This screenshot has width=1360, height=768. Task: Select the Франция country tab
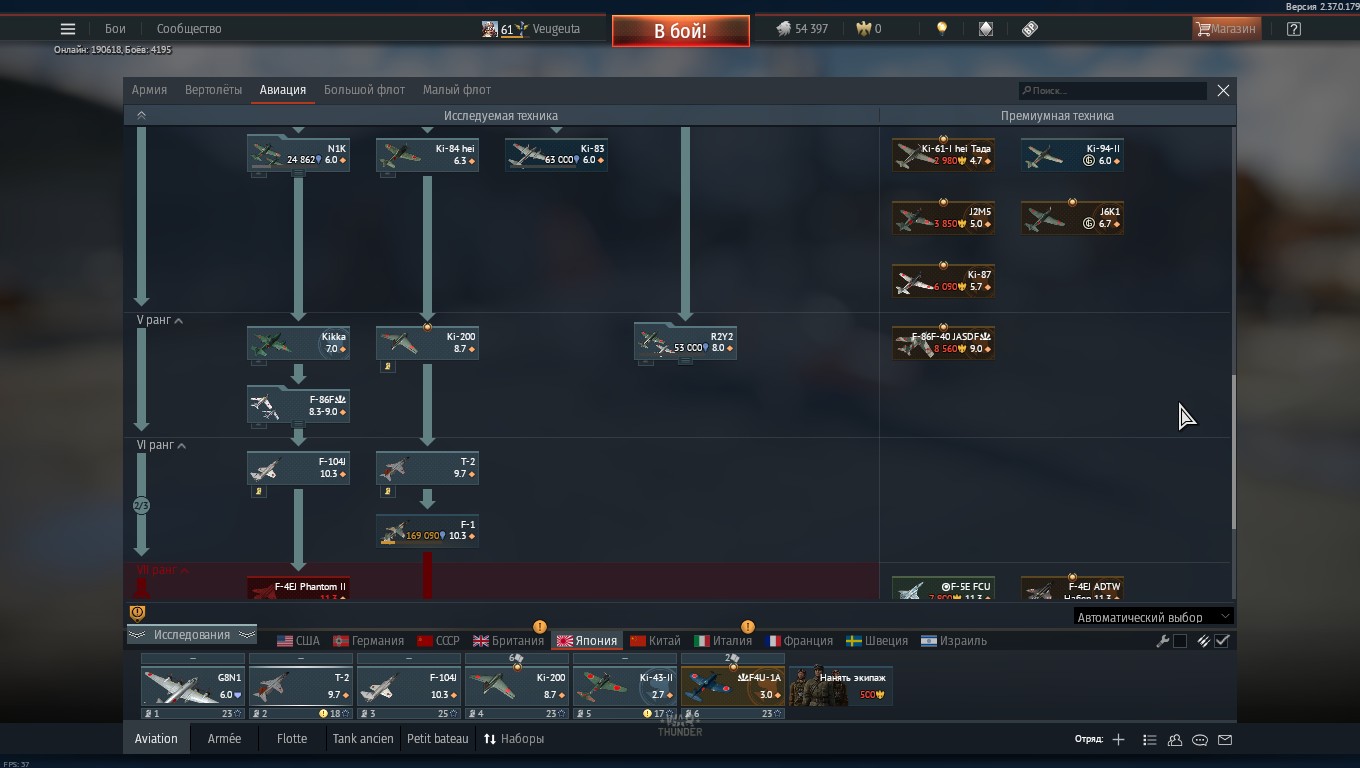point(799,641)
